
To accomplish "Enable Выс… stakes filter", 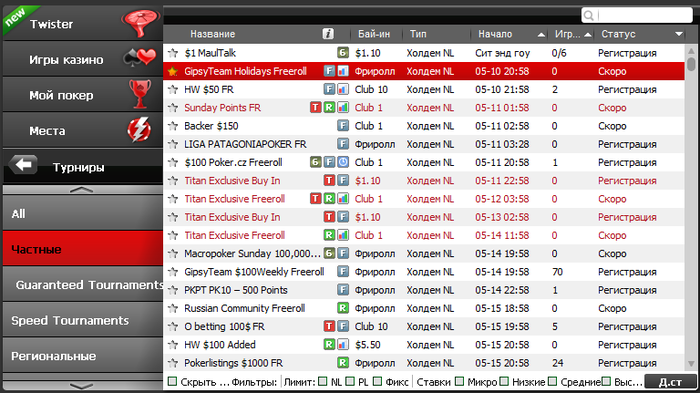I will point(606,381).
